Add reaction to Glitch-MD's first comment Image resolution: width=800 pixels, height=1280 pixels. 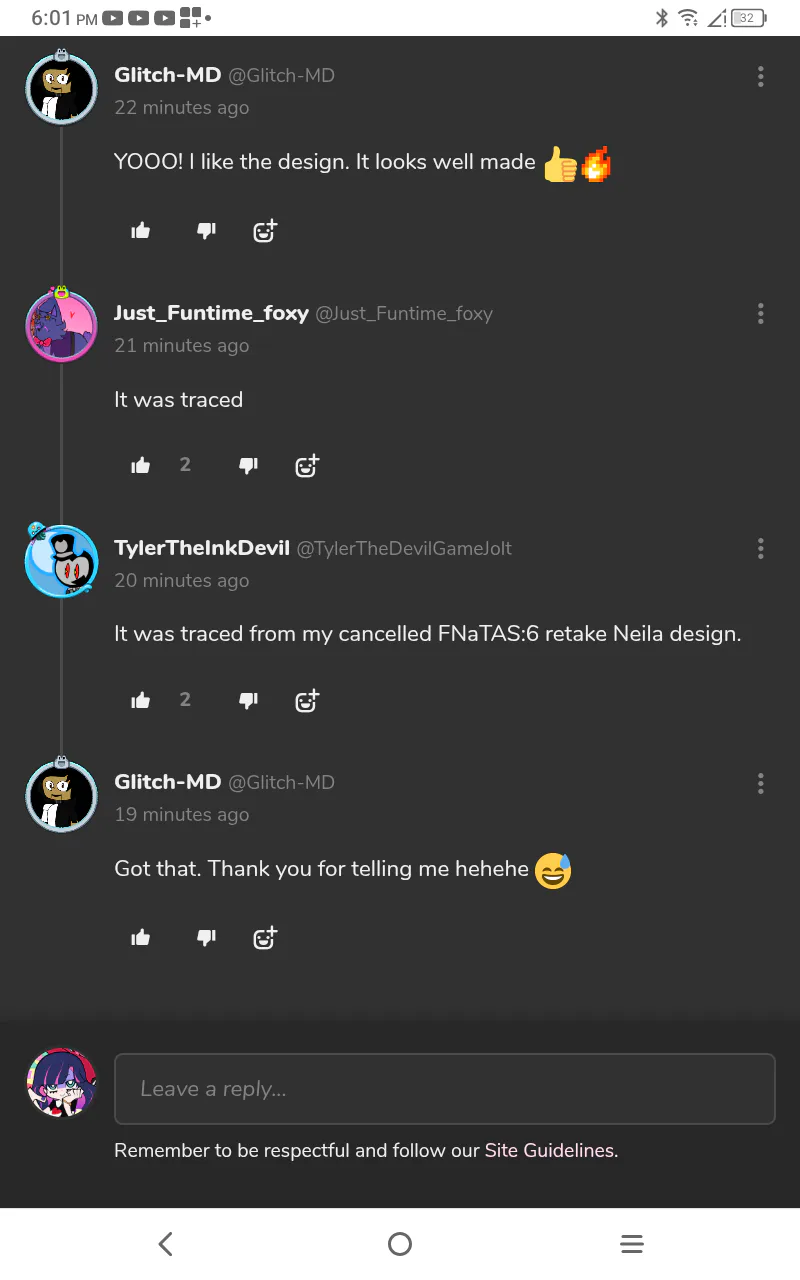tap(265, 231)
